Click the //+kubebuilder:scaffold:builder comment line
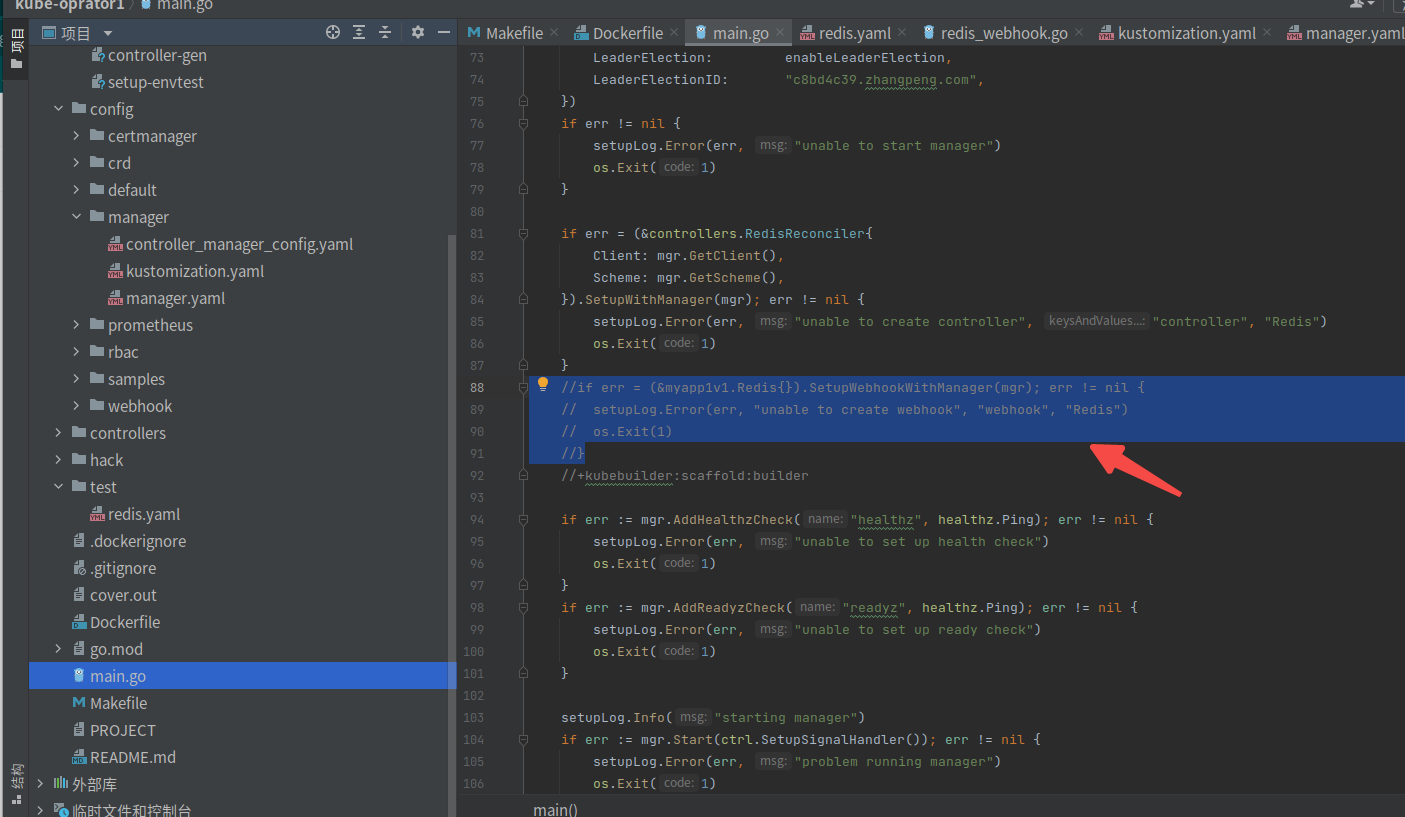Viewport: 1405px width, 817px height. (x=685, y=476)
